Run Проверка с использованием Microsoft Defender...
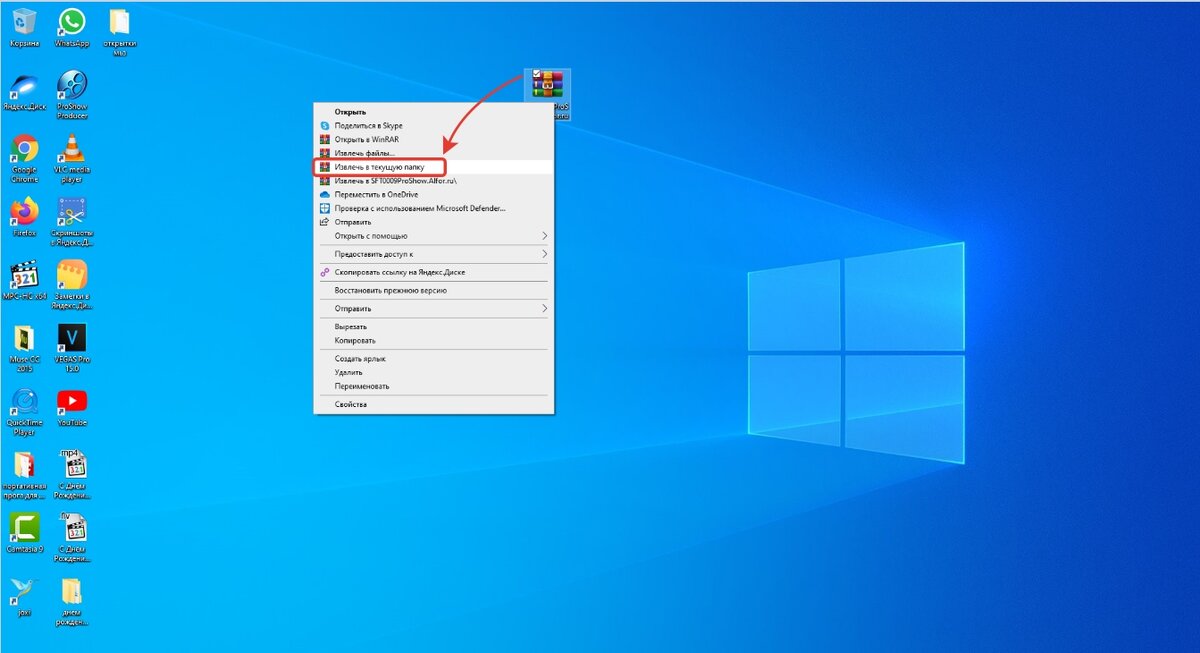Image resolution: width=1200 pixels, height=653 pixels. coord(434,208)
